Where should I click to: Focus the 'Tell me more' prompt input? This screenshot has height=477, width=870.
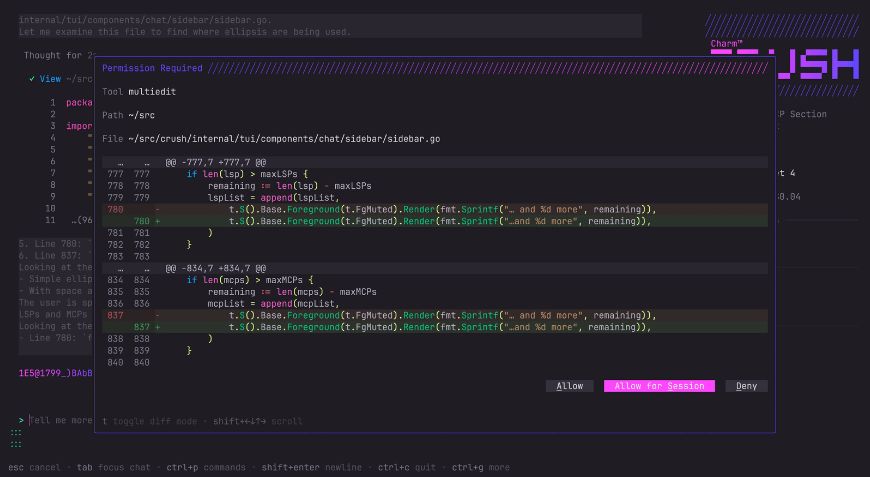61,420
